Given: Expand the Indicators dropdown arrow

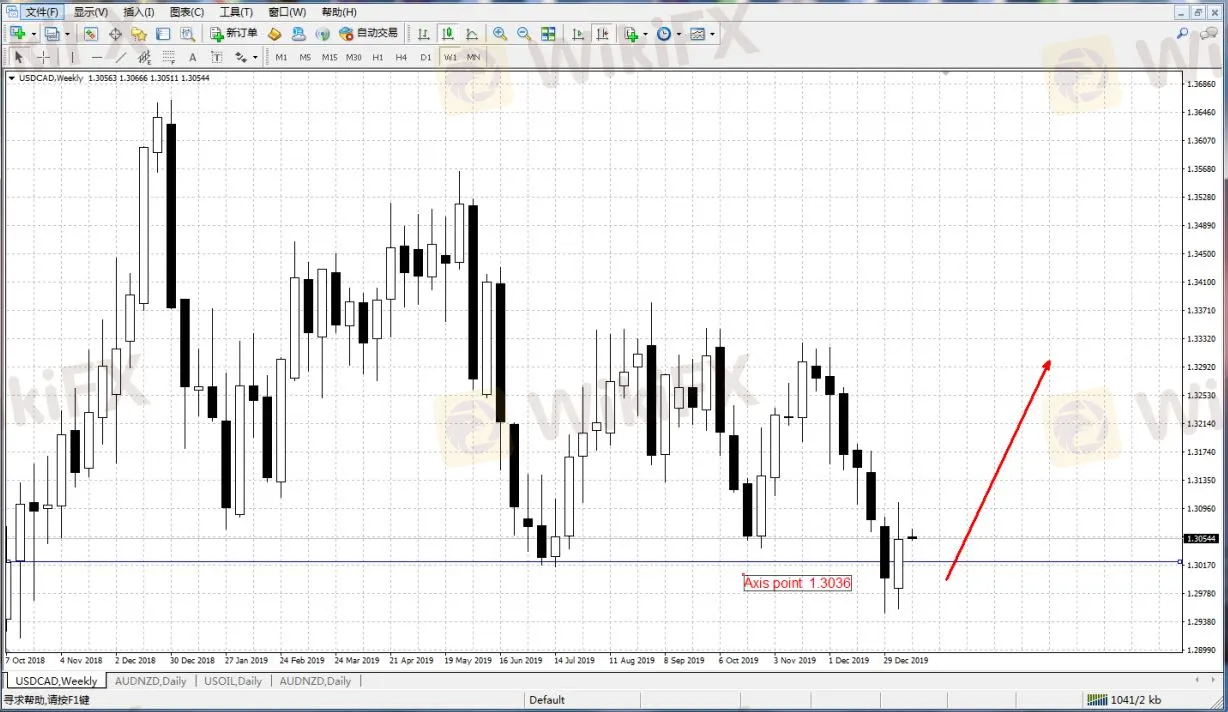Looking at the screenshot, I should [645, 33].
